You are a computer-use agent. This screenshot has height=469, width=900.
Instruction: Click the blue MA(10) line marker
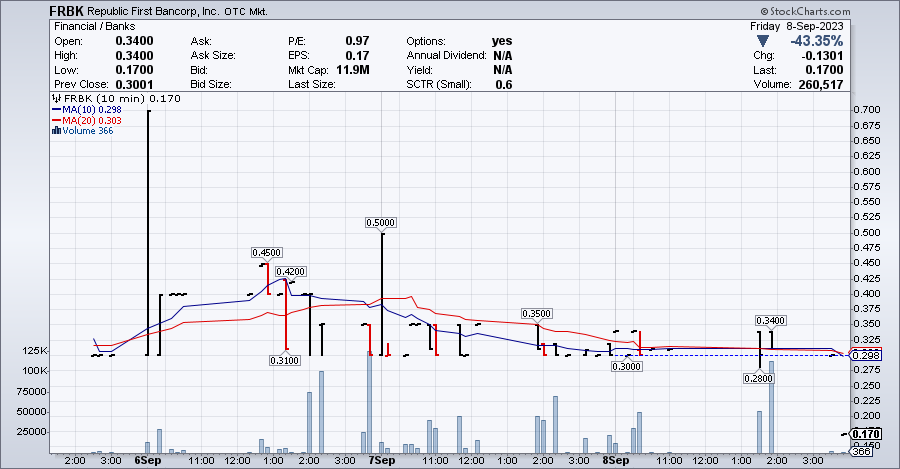(x=56, y=110)
